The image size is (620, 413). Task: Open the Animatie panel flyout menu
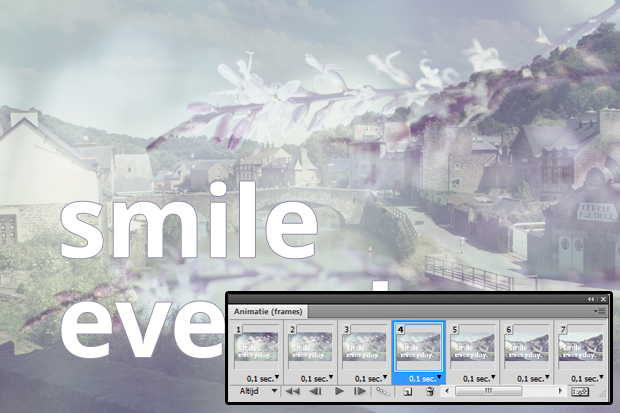click(599, 311)
